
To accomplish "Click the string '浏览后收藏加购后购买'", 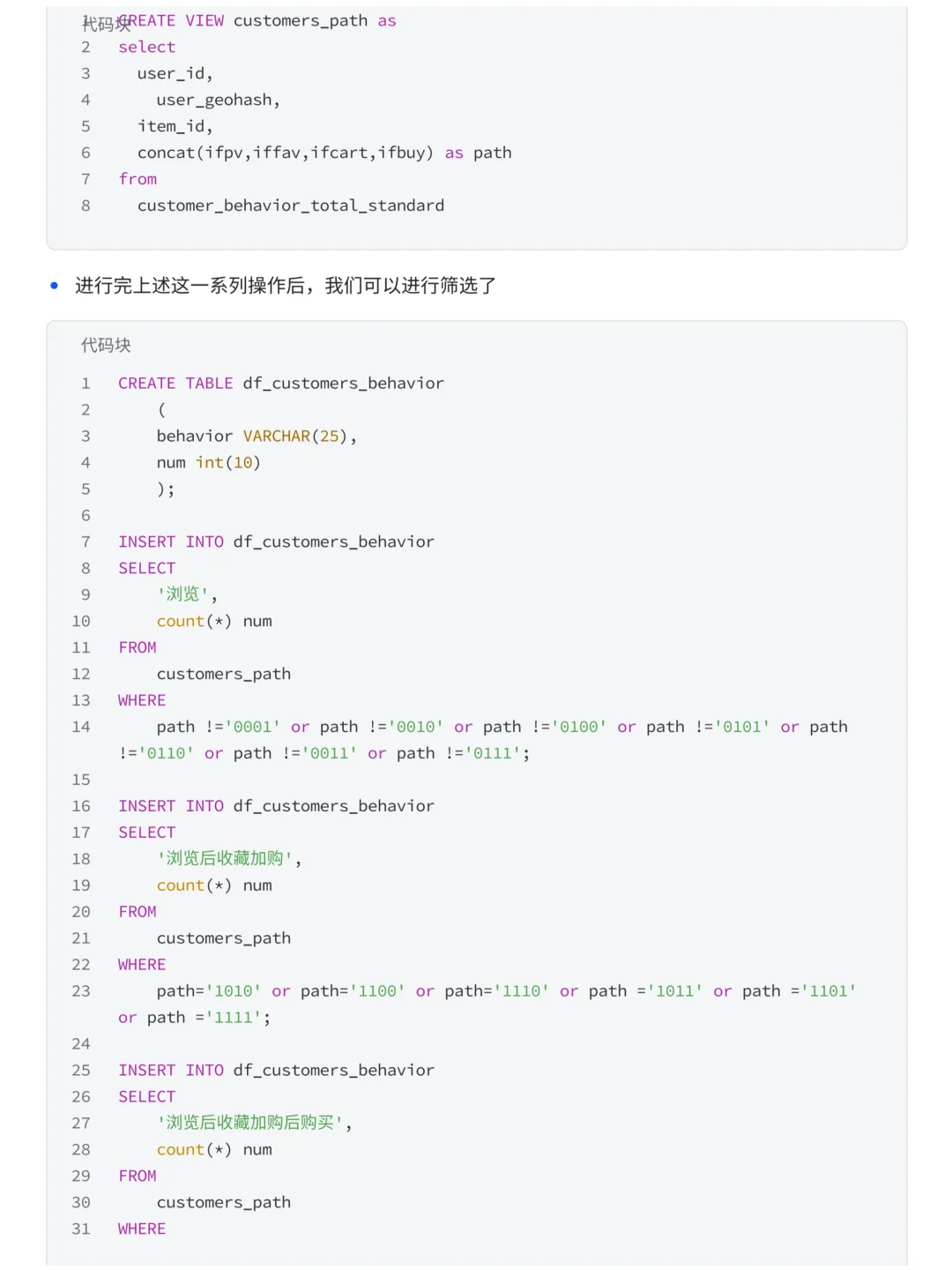I will coord(250,1123).
